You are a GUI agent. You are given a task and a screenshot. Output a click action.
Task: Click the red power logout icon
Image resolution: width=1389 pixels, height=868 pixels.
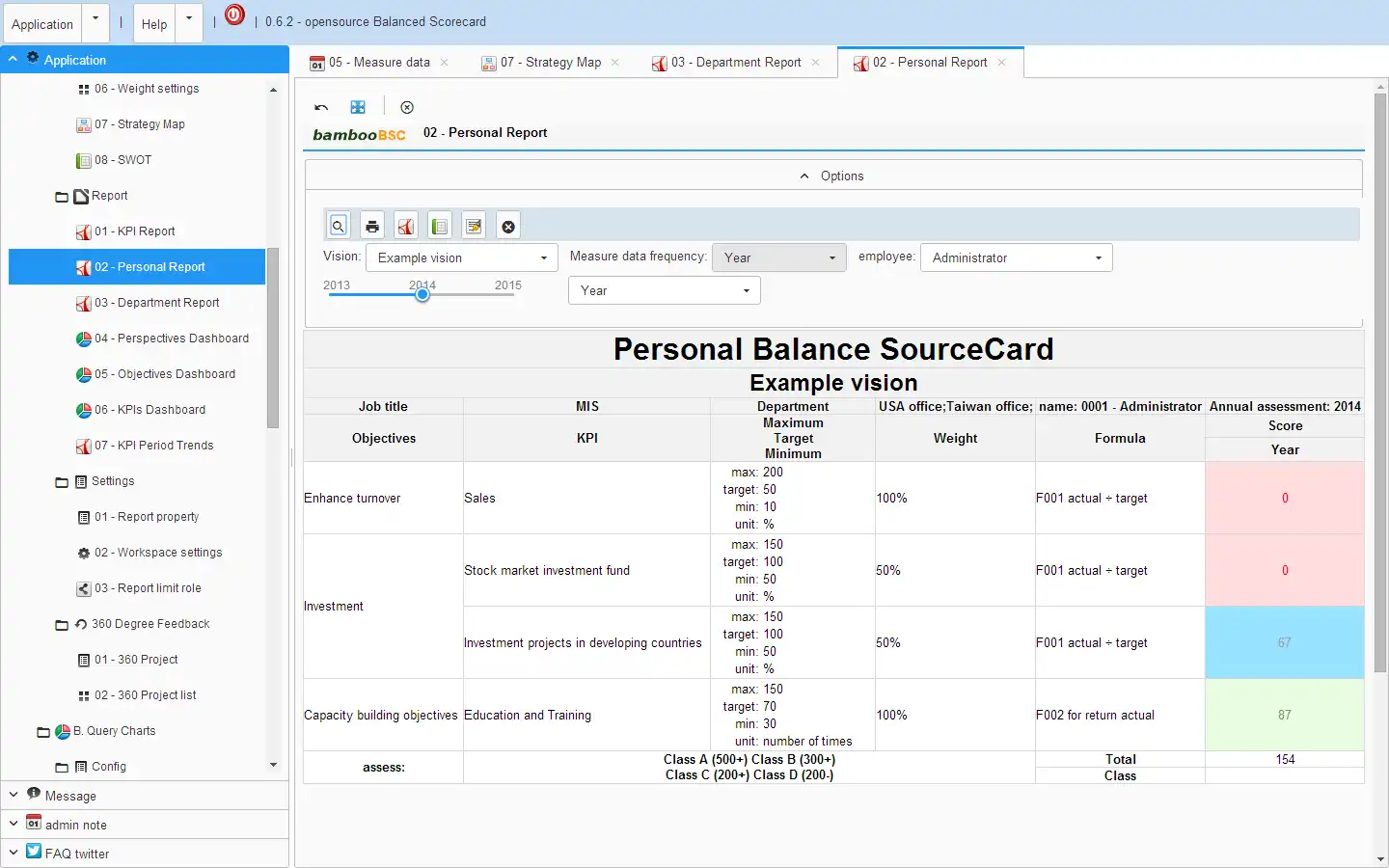pyautogui.click(x=234, y=15)
